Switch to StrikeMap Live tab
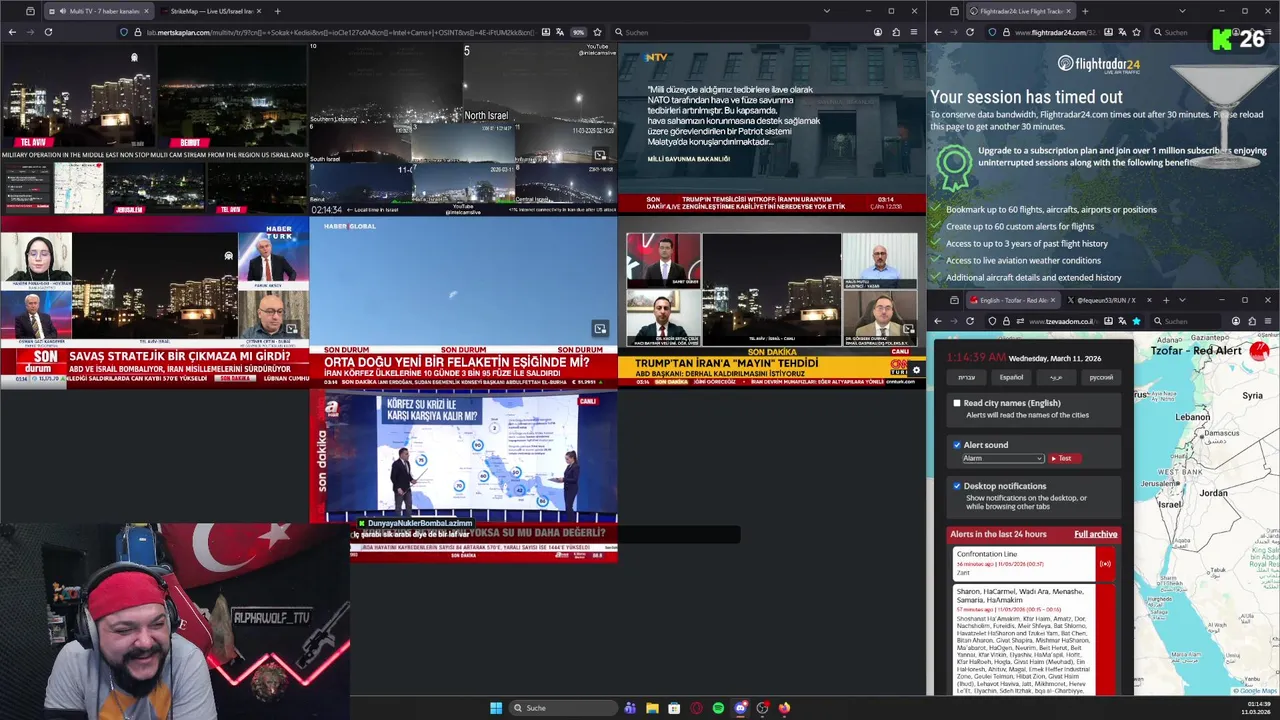This screenshot has height=720, width=1280. [210, 11]
